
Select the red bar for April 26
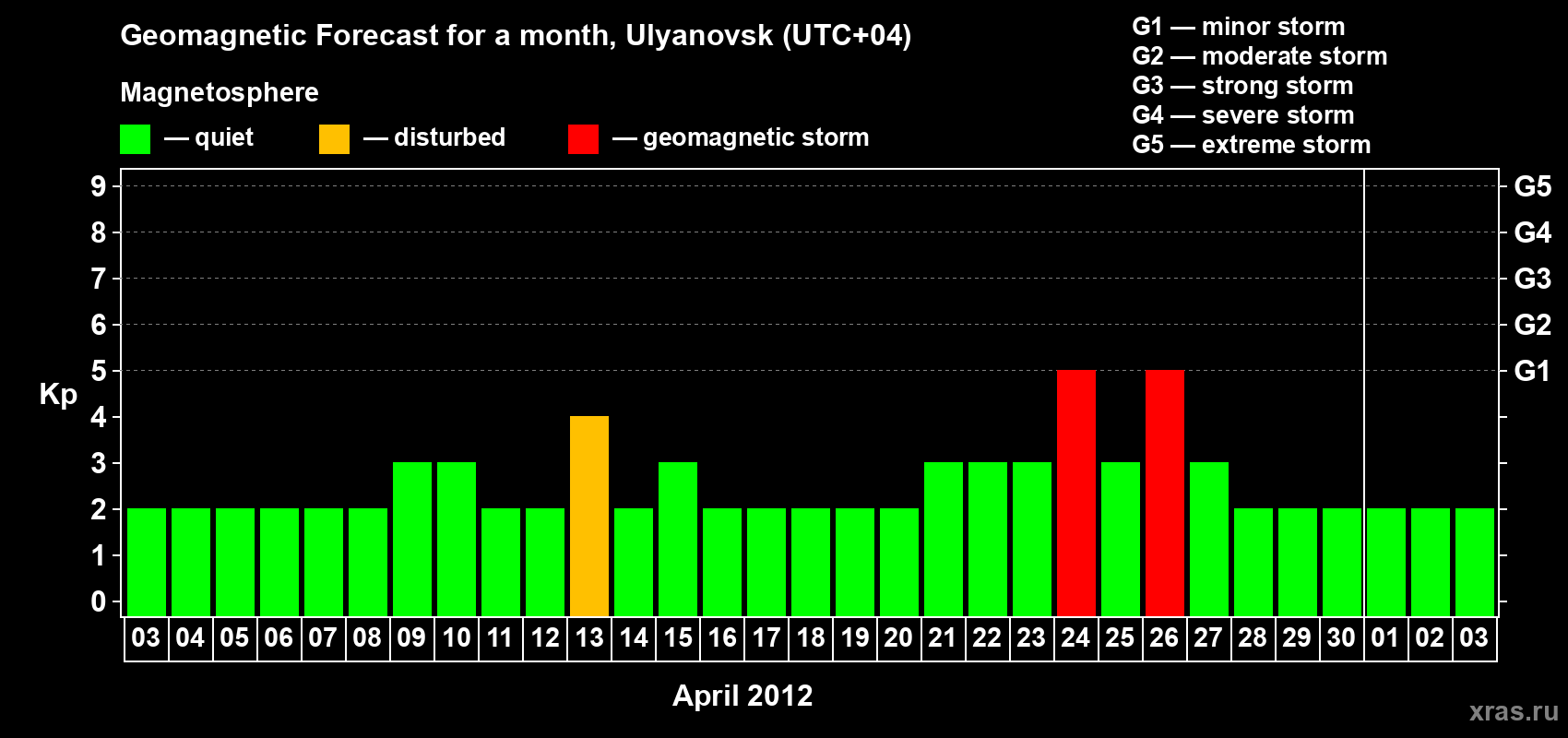click(1165, 494)
